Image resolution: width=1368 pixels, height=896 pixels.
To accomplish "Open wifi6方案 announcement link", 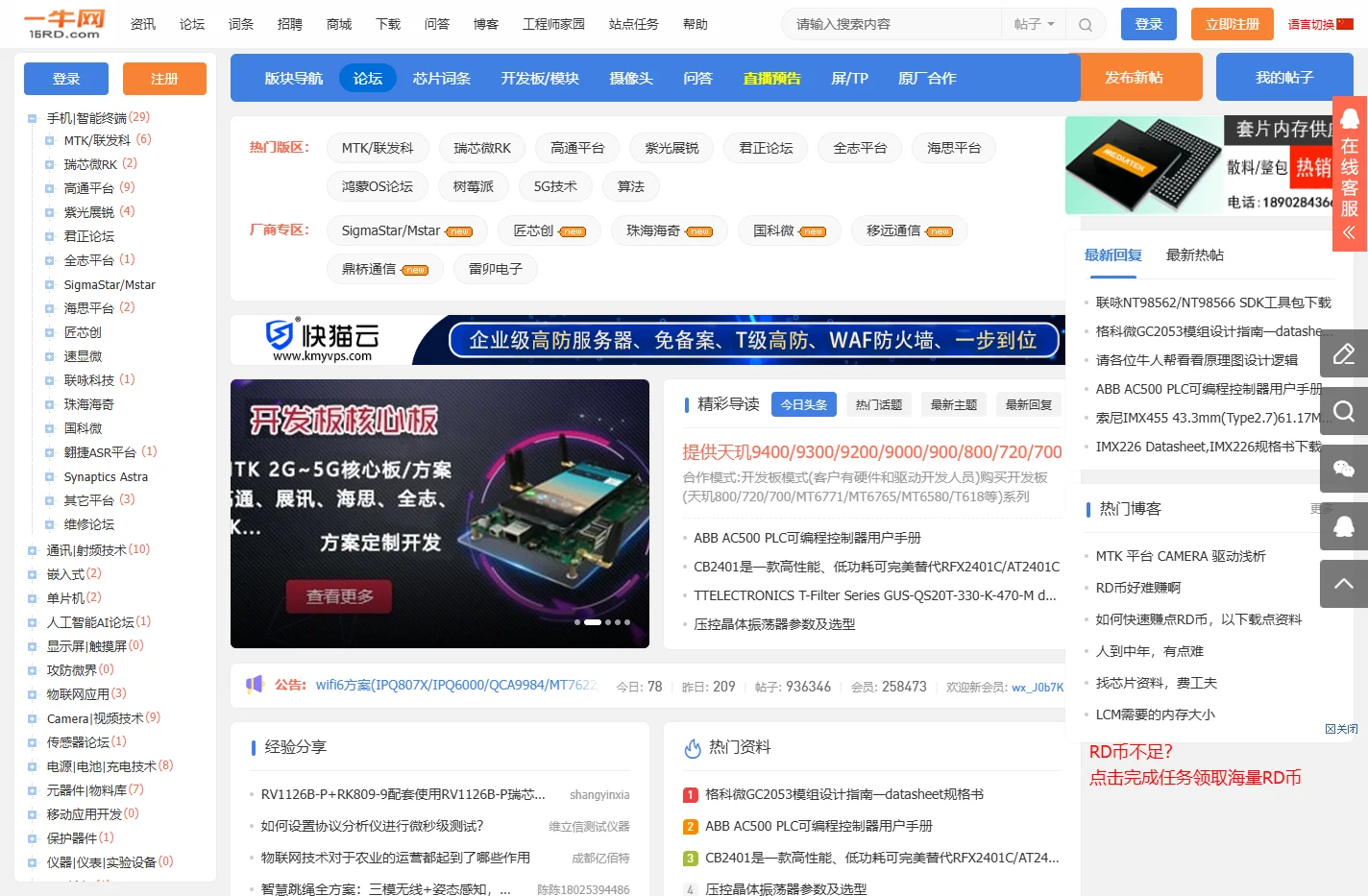I will coord(457,685).
